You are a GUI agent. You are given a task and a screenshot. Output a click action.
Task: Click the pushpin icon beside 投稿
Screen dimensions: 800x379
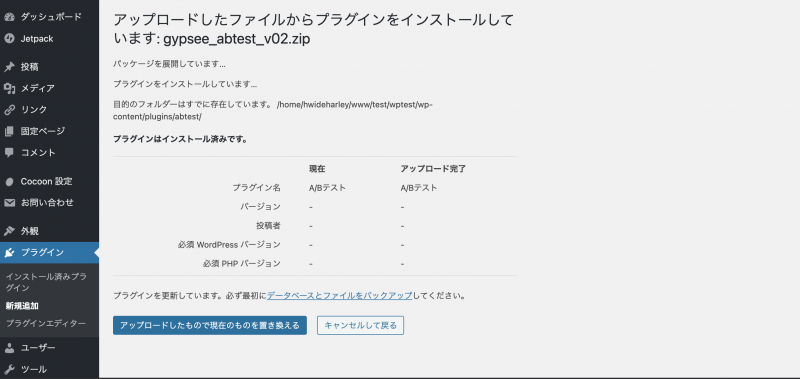[9, 67]
